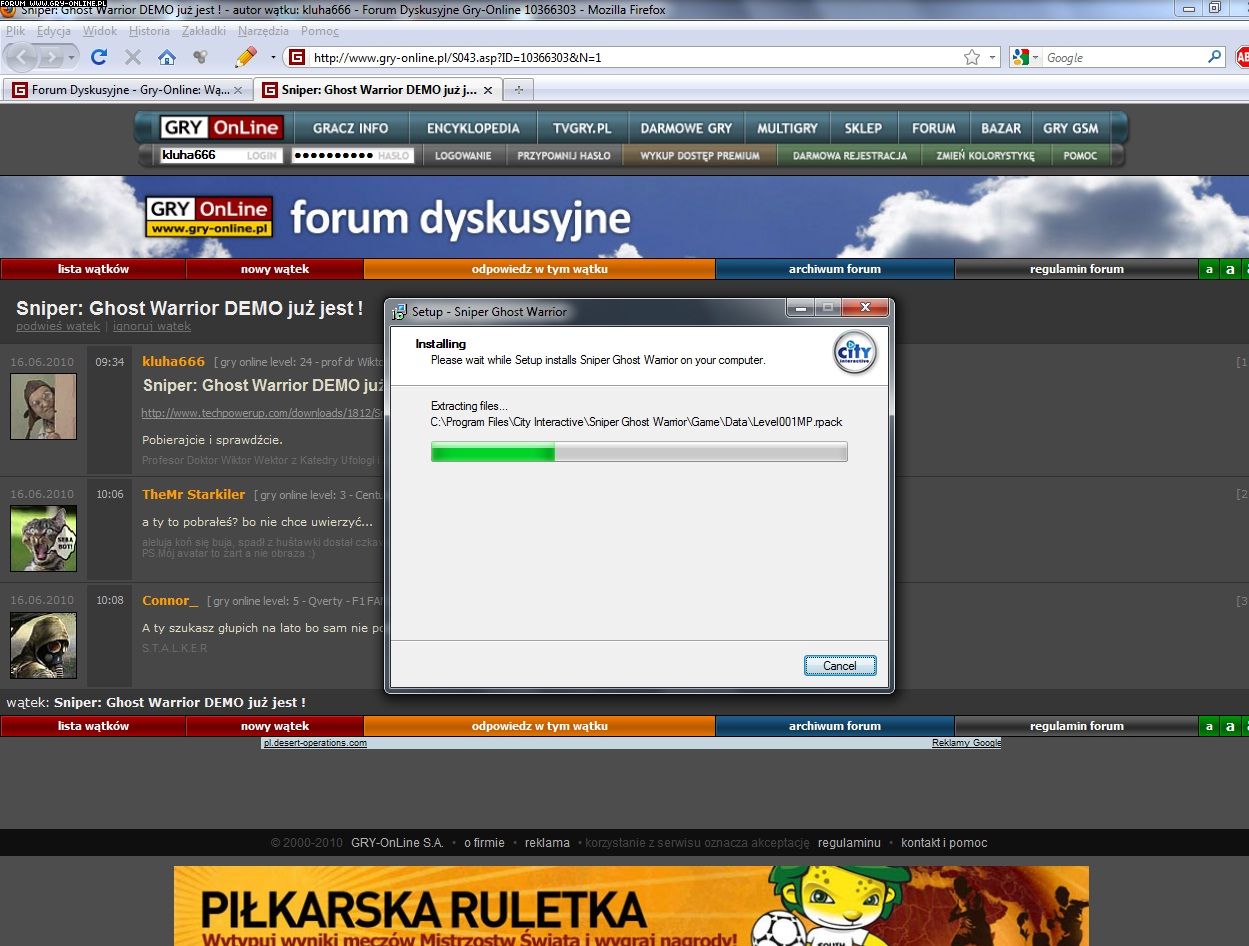Click the GRY OnLine logo in navigation bar
Screen dimensions: 1249x946
pos(221,128)
